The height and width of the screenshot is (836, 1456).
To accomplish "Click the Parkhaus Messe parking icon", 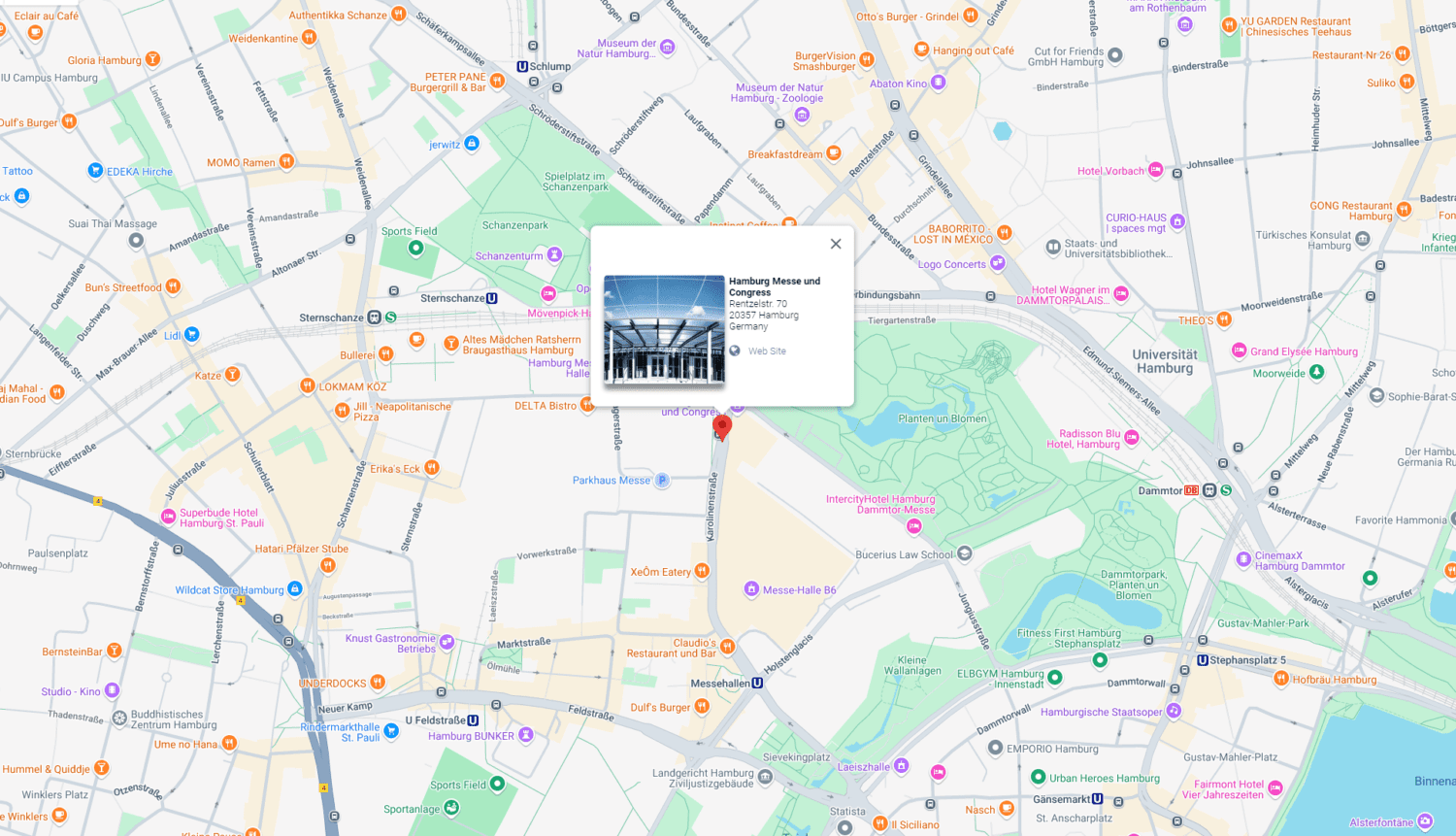I will click(662, 480).
